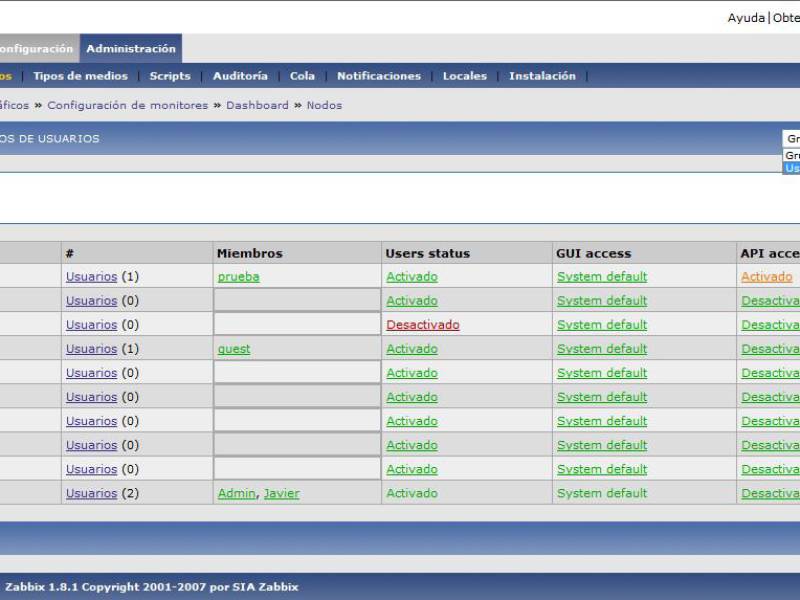Open the prueba member link
800x600 pixels.
tap(238, 277)
